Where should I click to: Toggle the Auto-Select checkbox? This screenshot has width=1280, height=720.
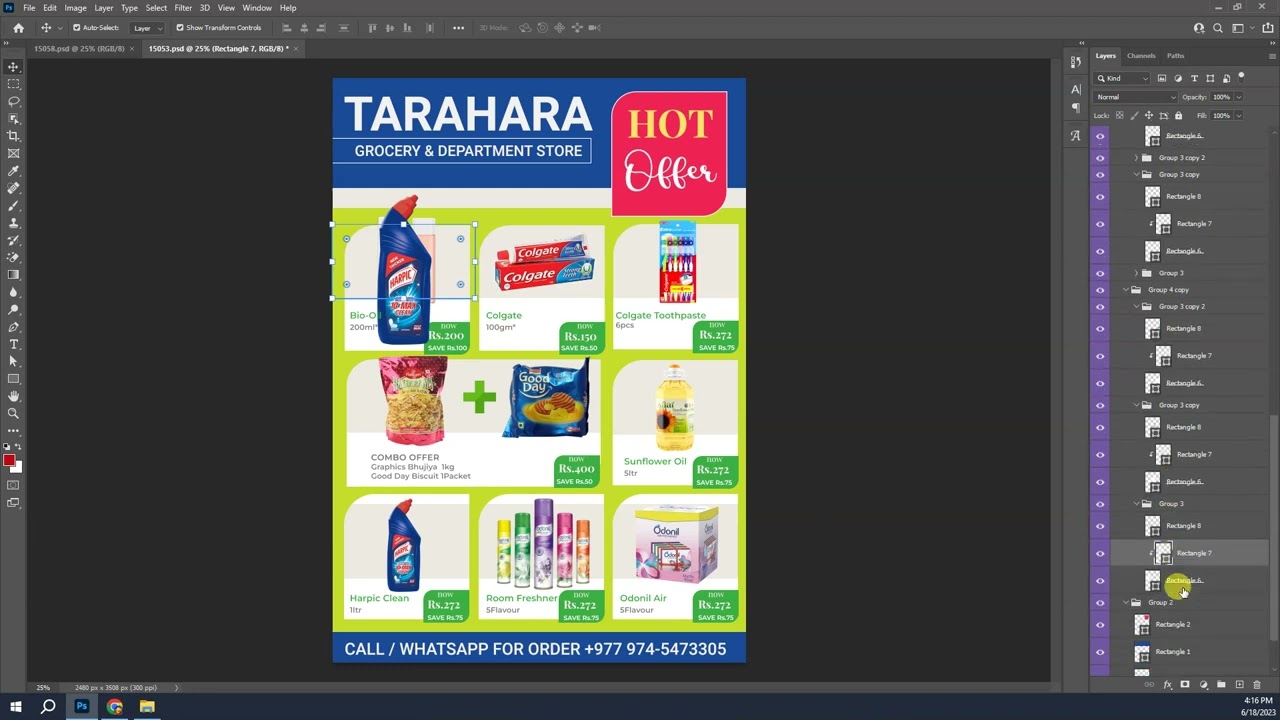76,28
